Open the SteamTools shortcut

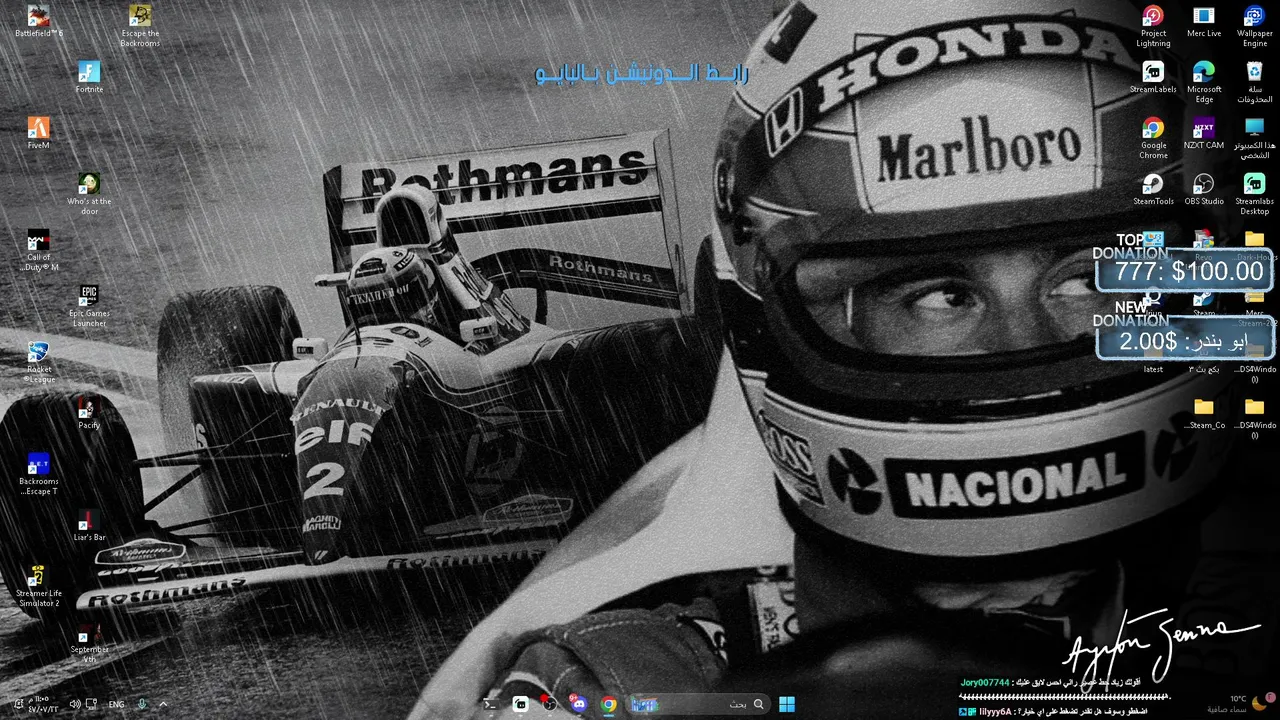pos(1153,189)
